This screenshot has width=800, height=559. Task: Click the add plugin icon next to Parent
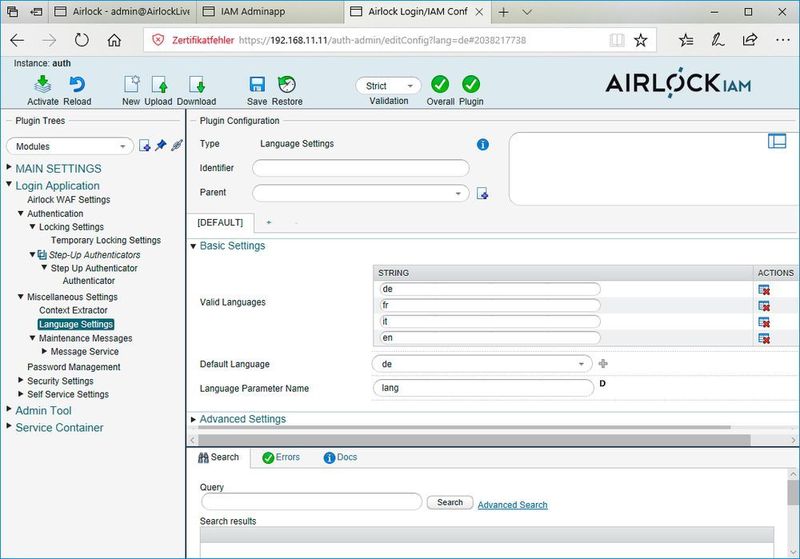click(x=482, y=193)
